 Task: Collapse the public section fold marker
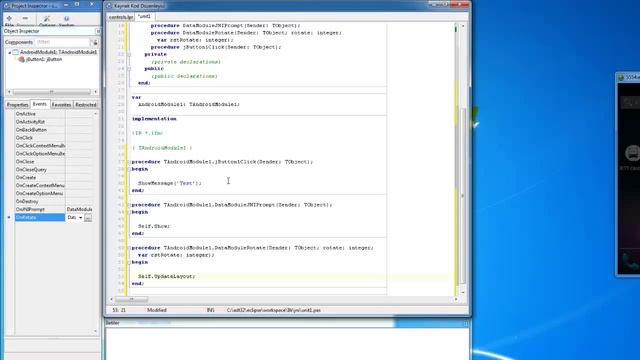tap(129, 69)
